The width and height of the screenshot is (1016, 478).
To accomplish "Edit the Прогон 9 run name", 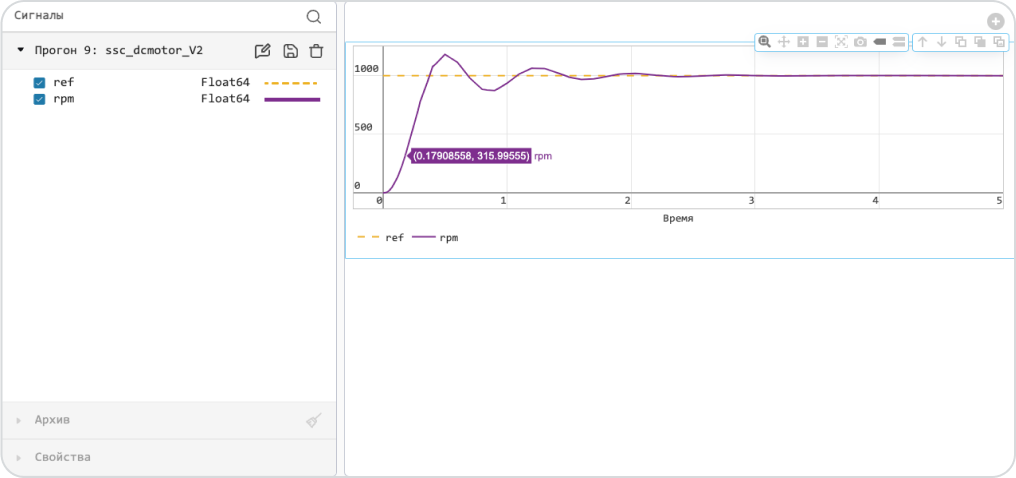I will click(262, 51).
